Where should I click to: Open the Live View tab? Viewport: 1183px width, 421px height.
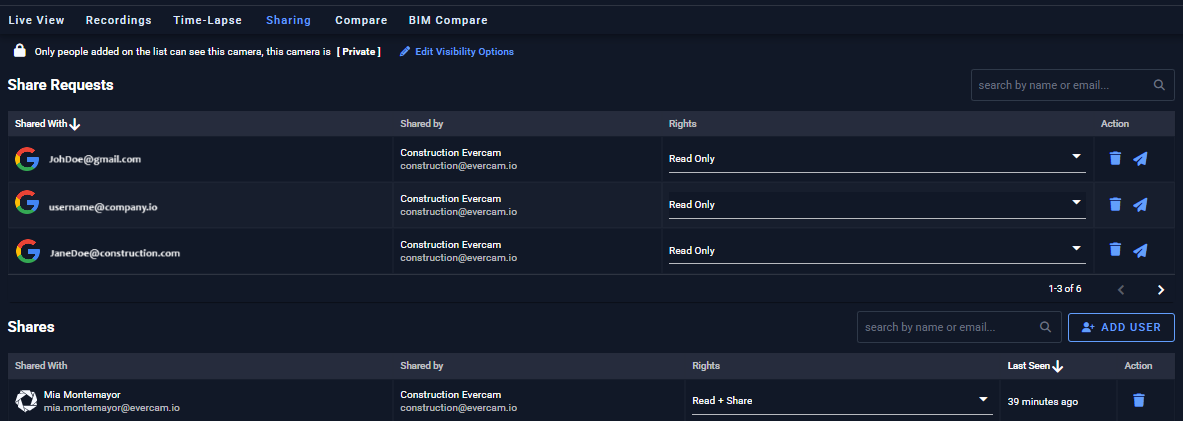[36, 20]
